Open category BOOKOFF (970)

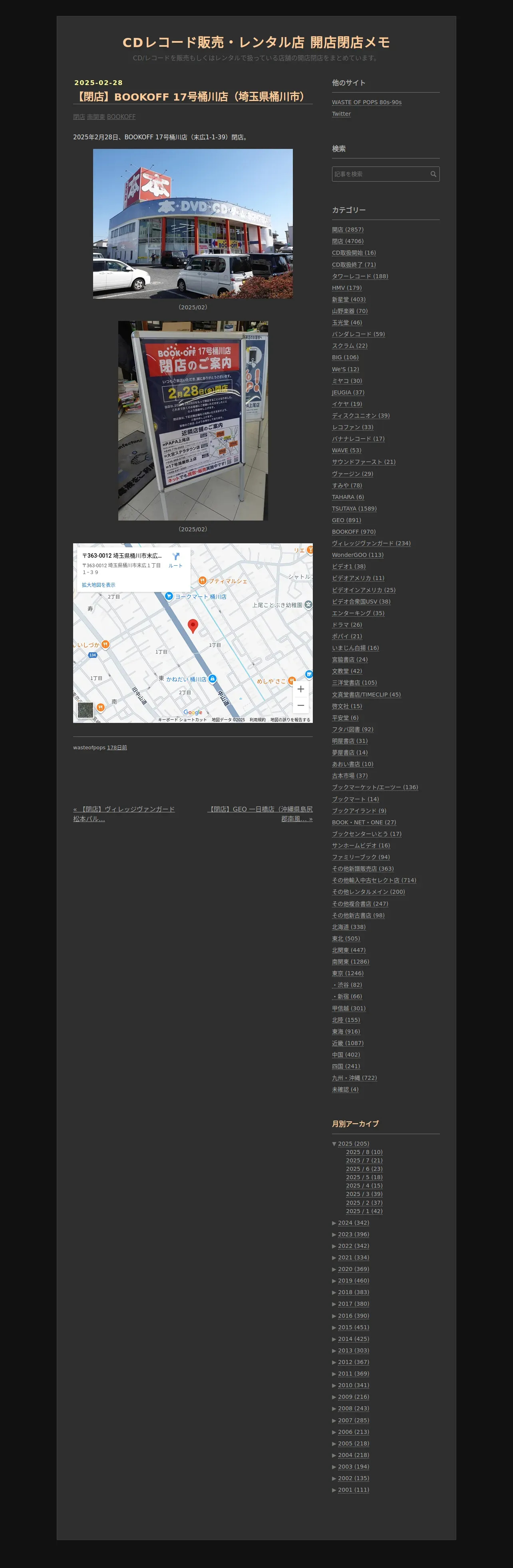click(354, 532)
